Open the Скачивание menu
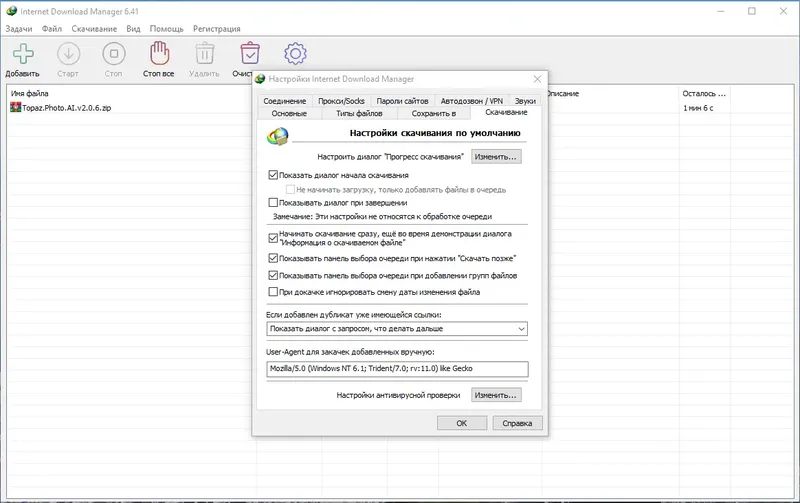 point(94,29)
